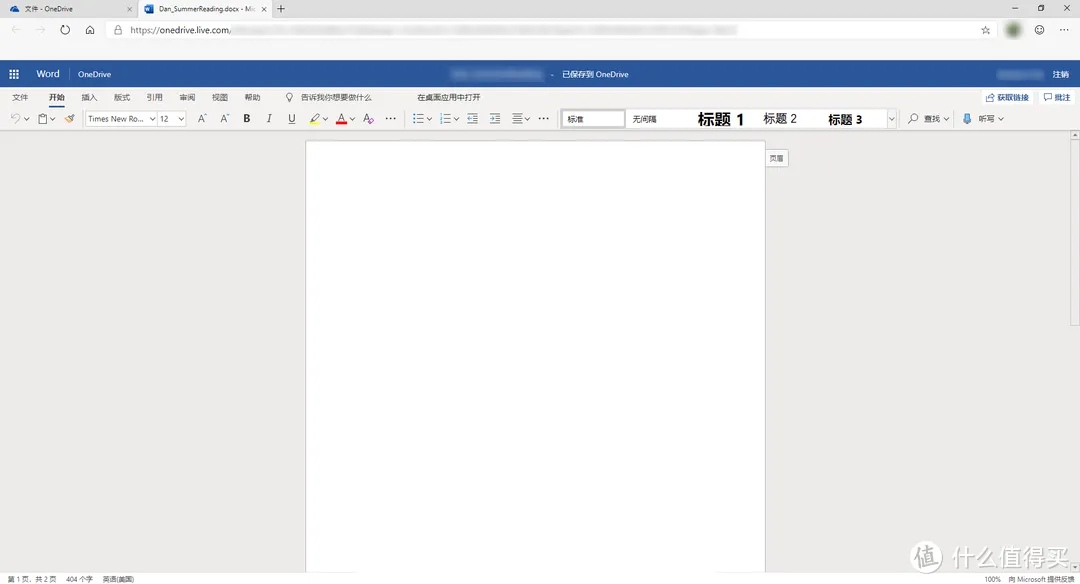
Task: Click the 告诉我你想要做什么 search field
Action: click(x=336, y=98)
